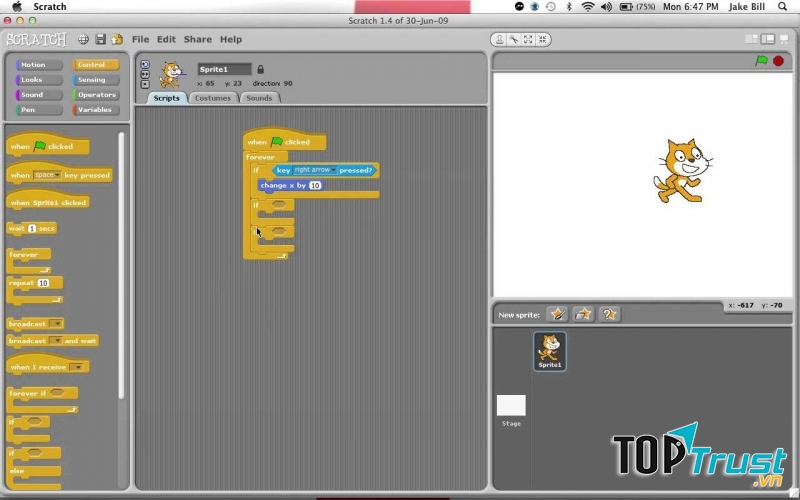Click the share project icon in toolbar
800x500 pixels.
point(116,39)
